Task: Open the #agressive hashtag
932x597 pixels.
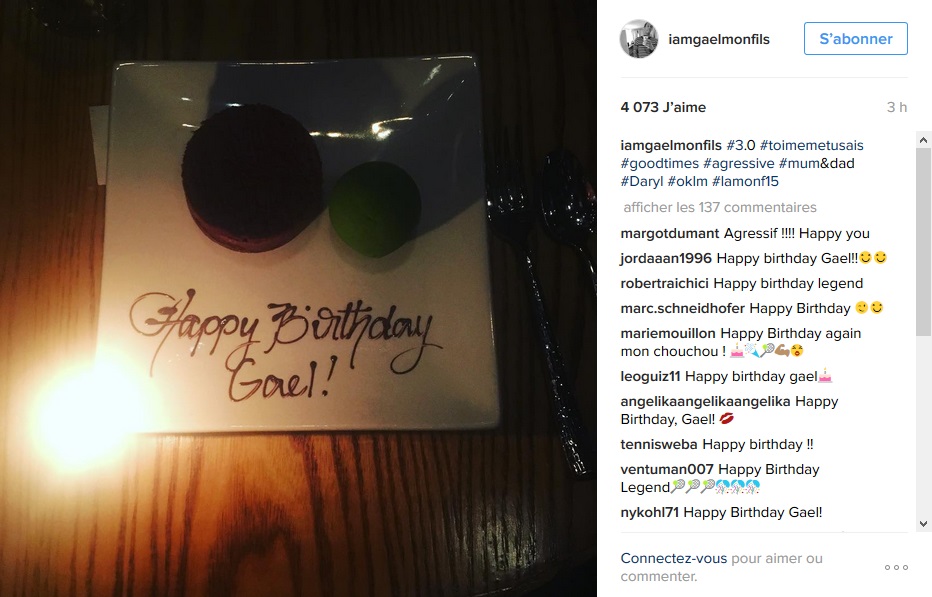Action: (x=739, y=164)
